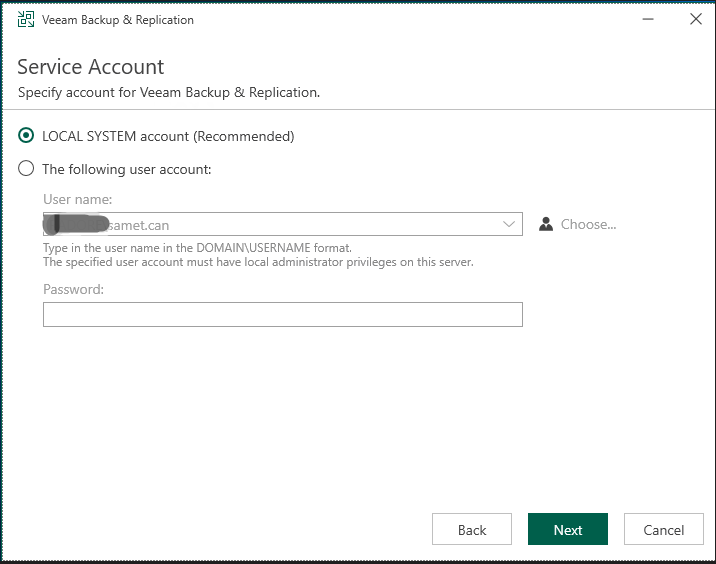Viewport: 716px width, 564px height.
Task: Select 'The following user account' radio button
Action: [26, 169]
